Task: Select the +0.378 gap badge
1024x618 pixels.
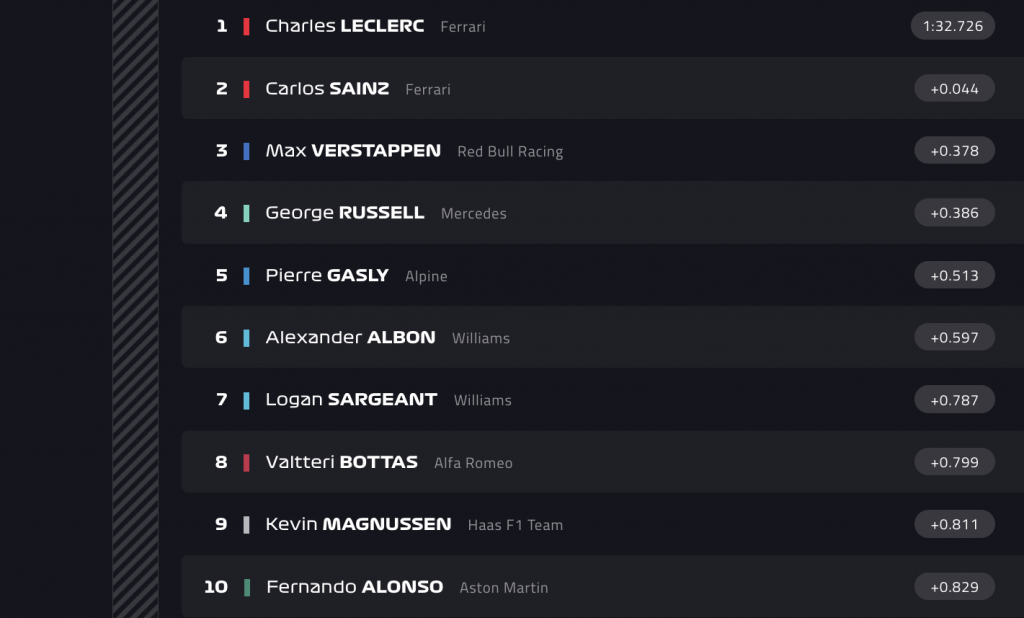Action: pos(954,151)
